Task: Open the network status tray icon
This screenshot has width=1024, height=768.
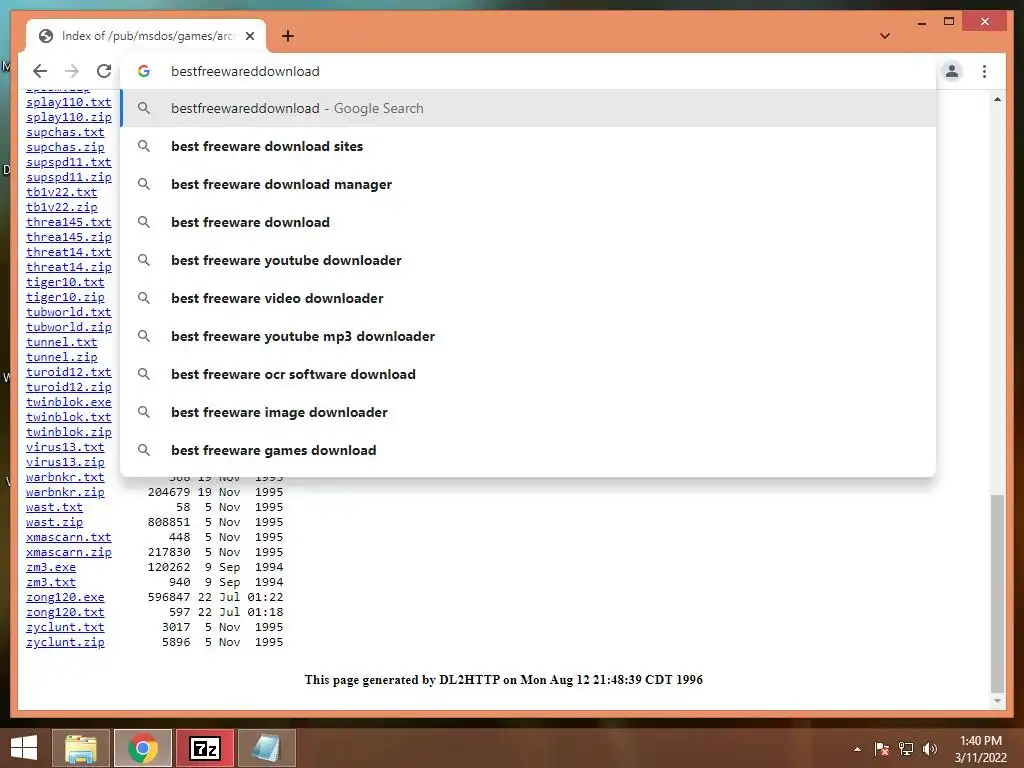Action: (x=906, y=749)
